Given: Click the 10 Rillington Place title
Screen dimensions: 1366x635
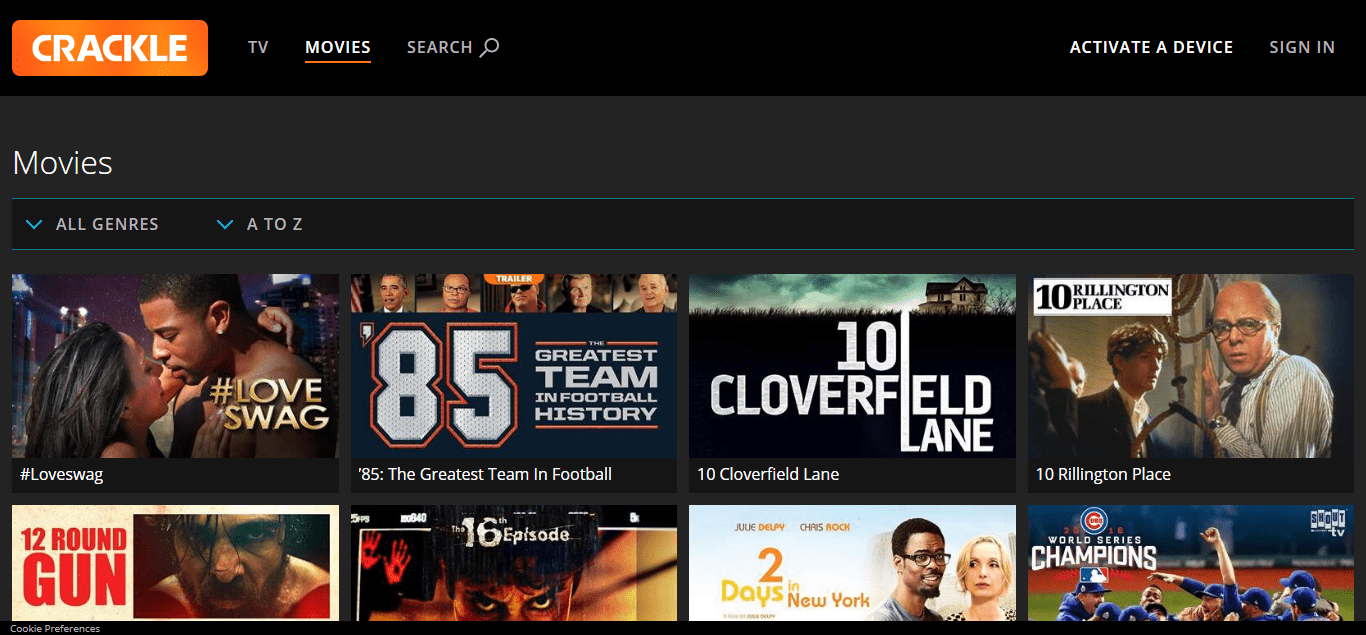Looking at the screenshot, I should pos(1103,474).
